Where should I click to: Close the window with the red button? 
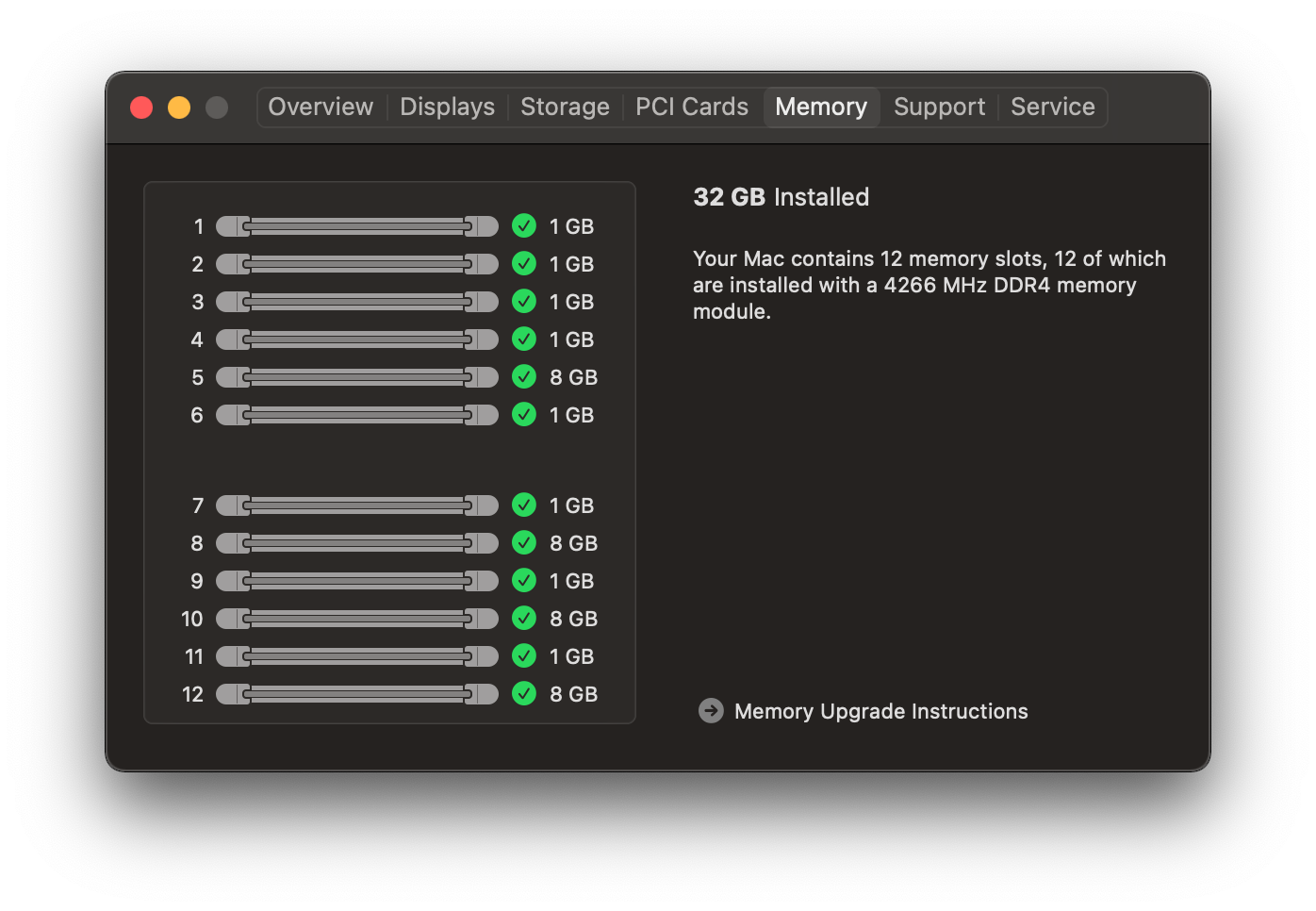(x=141, y=108)
